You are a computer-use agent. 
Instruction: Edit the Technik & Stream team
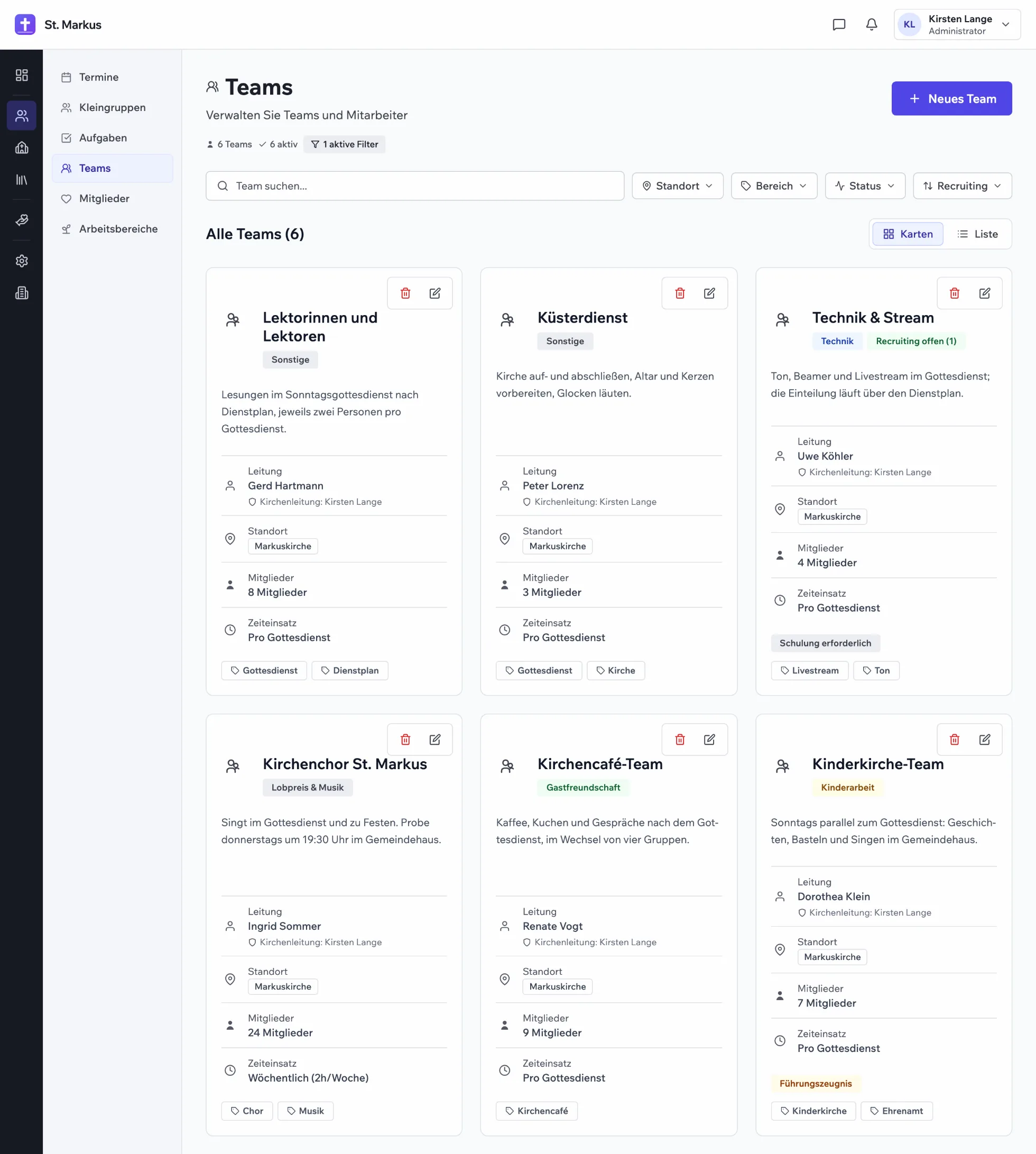point(984,293)
